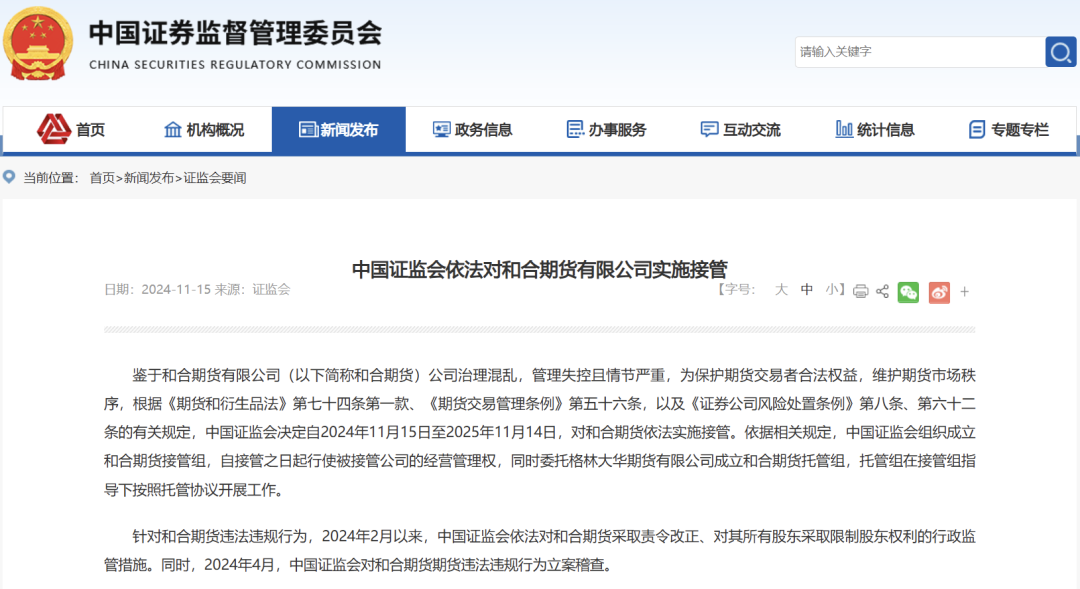1080x589 pixels.
Task: Open the 首页 home tab
Action: (x=72, y=130)
